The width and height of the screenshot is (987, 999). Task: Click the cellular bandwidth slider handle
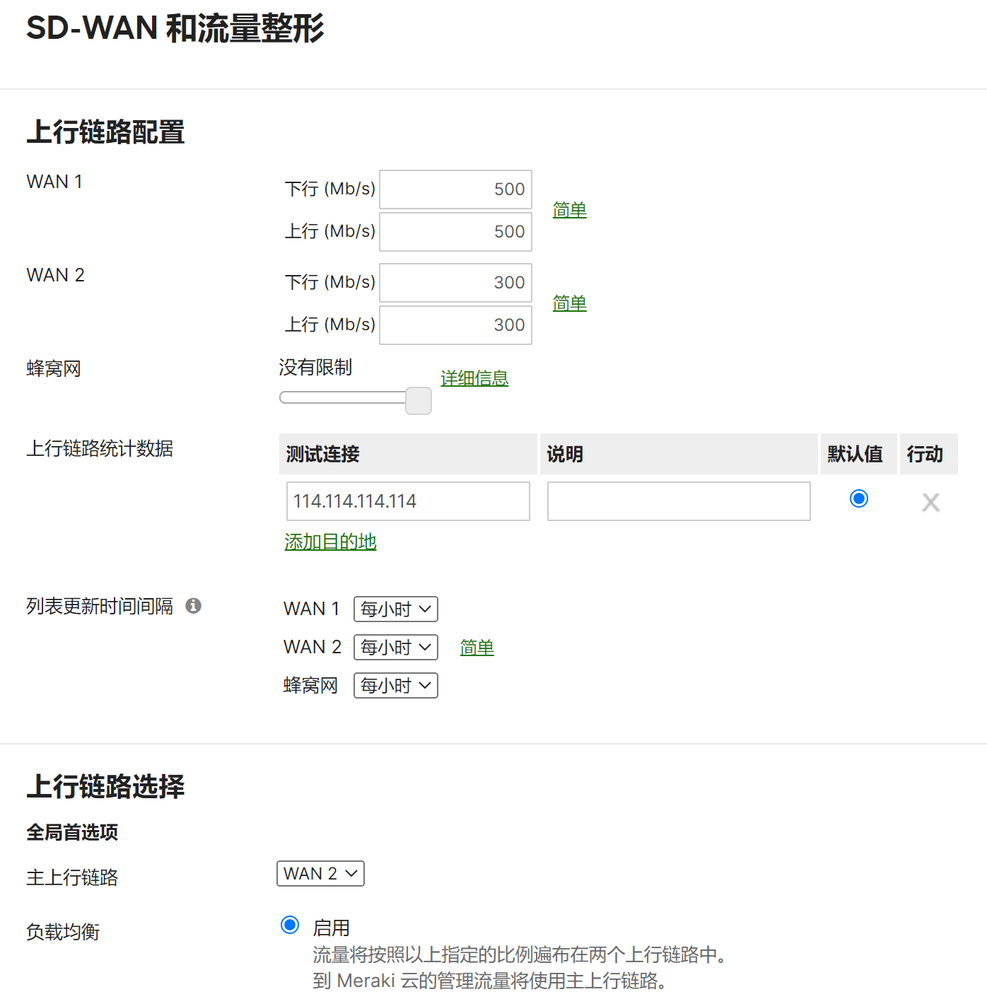[419, 400]
